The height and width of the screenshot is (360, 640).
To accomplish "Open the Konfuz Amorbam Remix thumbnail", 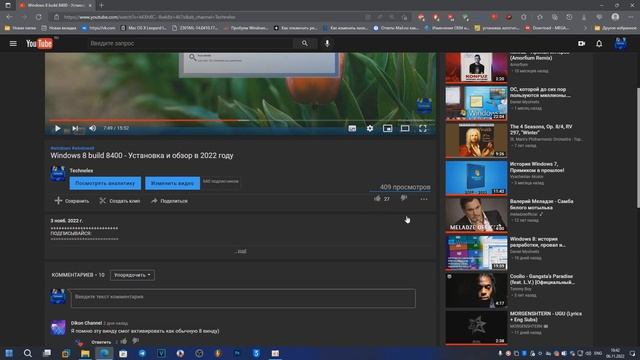I will [x=476, y=68].
